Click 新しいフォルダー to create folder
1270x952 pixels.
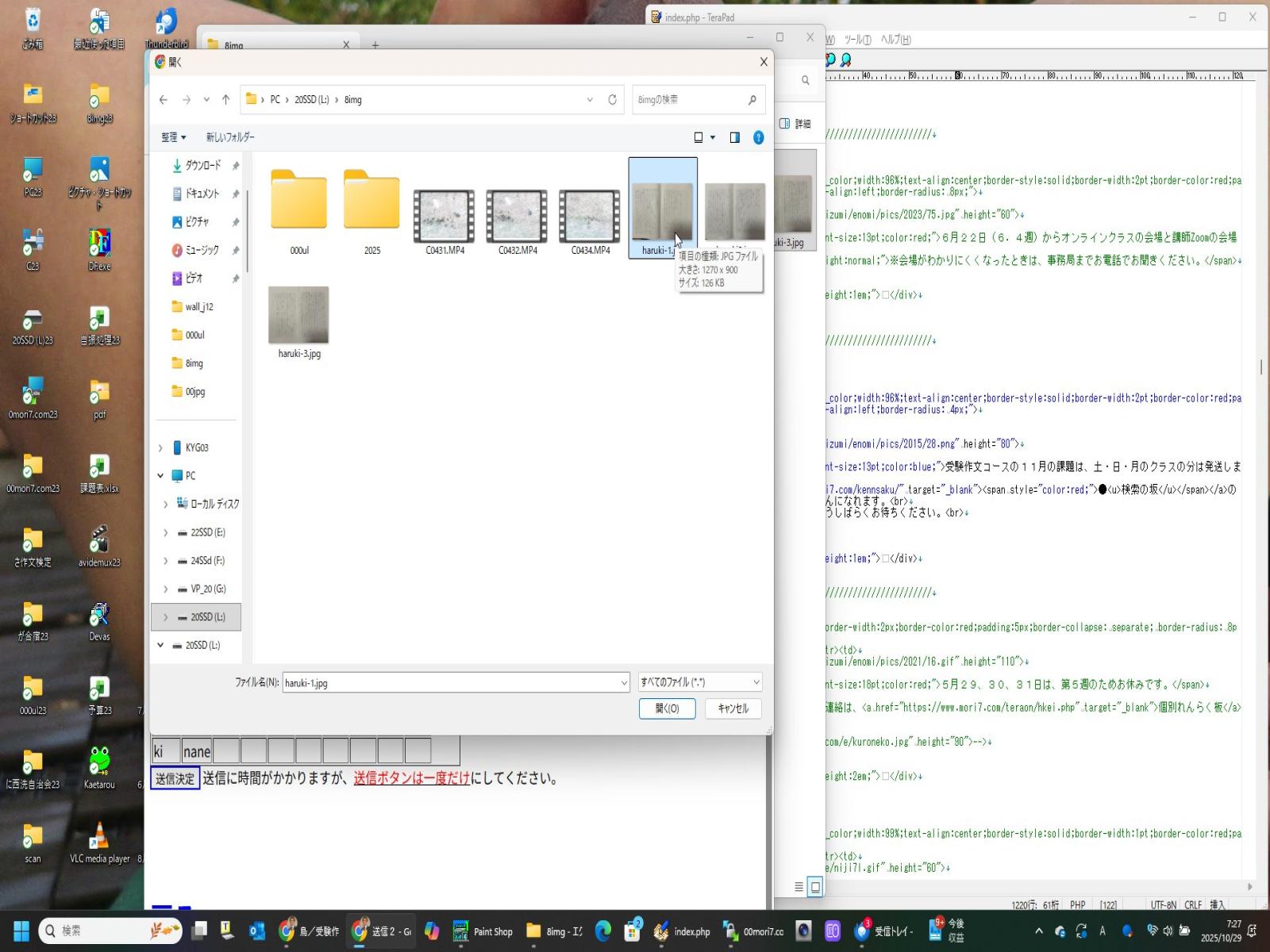click(230, 137)
